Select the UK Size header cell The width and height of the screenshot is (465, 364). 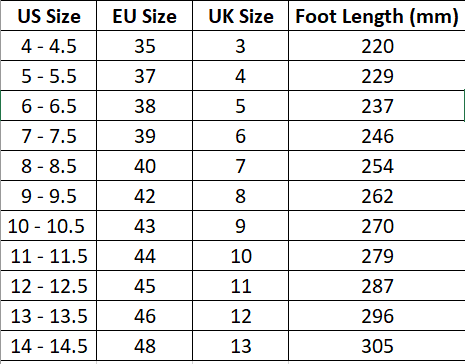(240, 16)
